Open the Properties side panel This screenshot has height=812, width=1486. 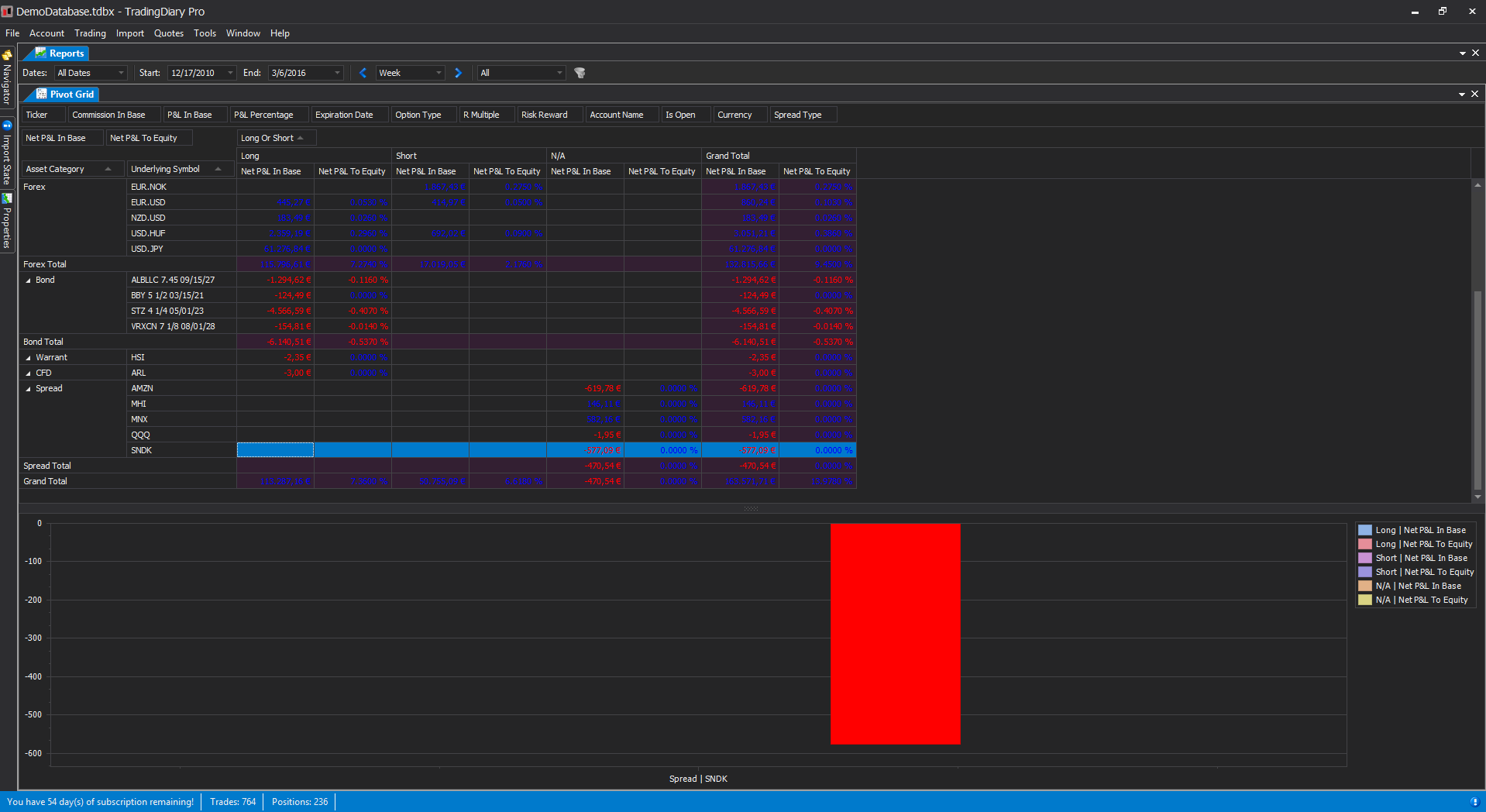click(x=7, y=221)
